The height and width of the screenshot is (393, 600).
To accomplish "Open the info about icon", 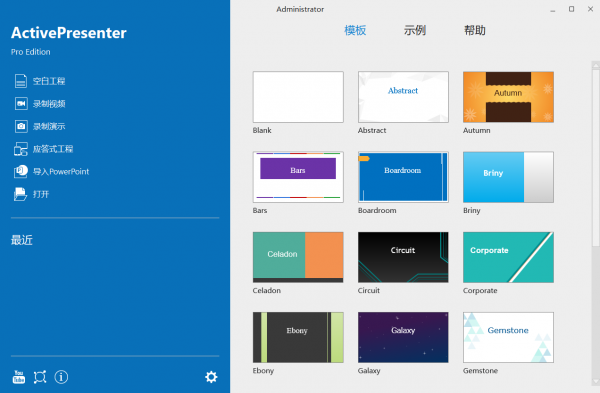I will [61, 377].
